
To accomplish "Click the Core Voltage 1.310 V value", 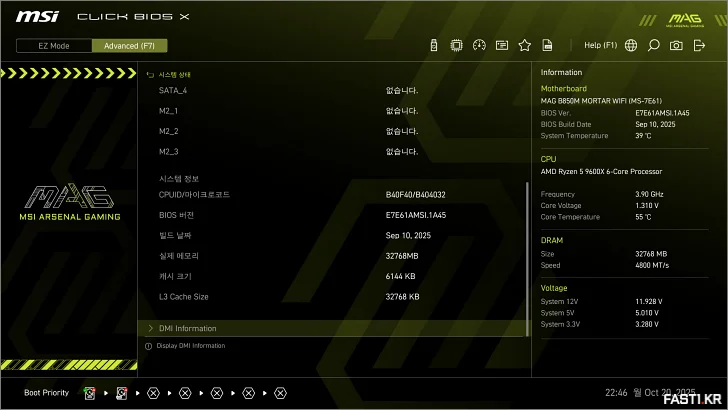I will [647, 205].
